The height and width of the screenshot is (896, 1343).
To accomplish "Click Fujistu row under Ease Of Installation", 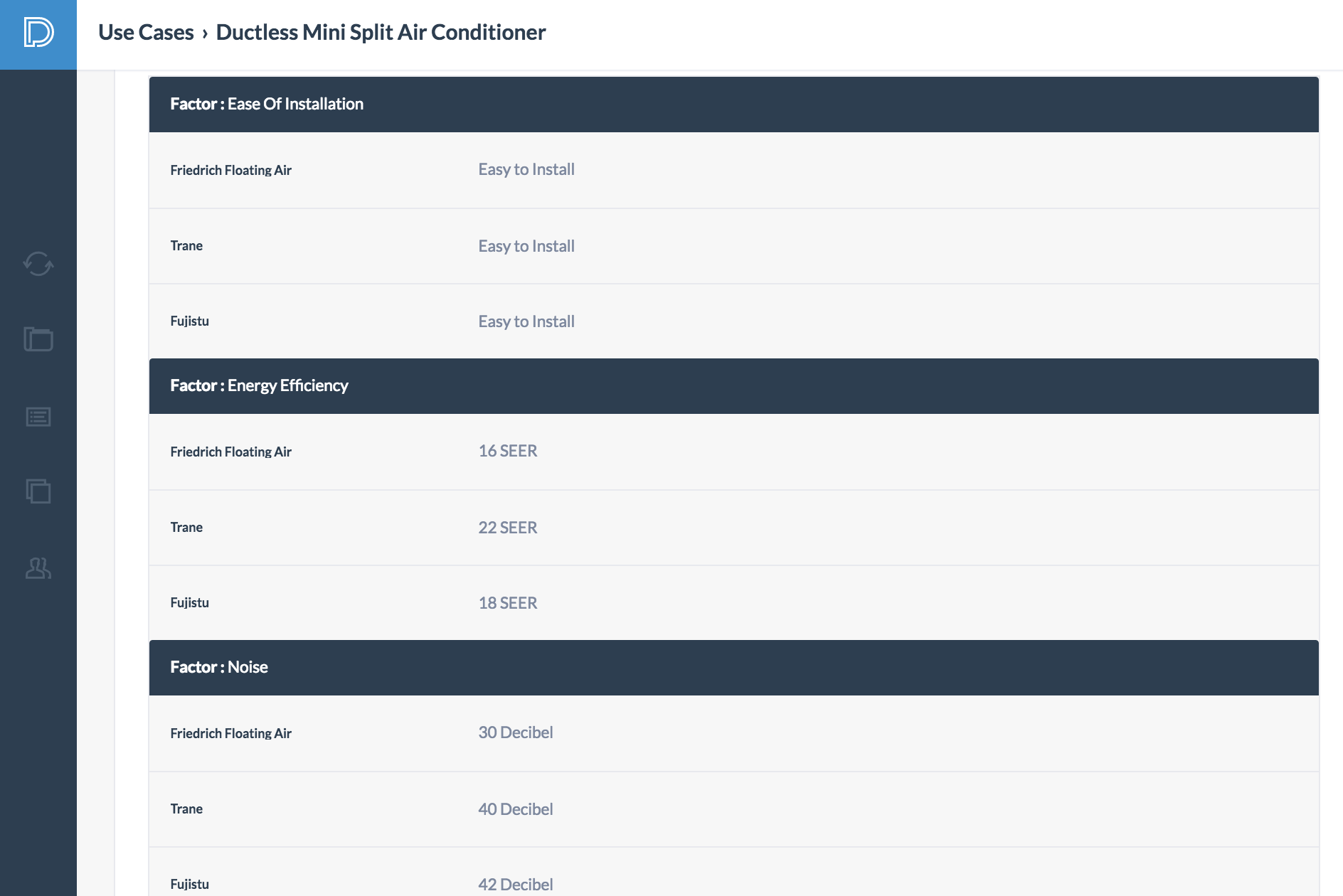I will pos(733,321).
